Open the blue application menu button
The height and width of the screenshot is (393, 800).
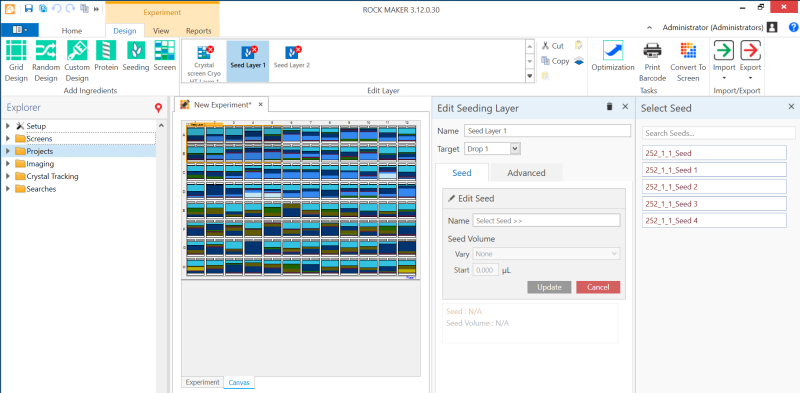pyautogui.click(x=19, y=30)
